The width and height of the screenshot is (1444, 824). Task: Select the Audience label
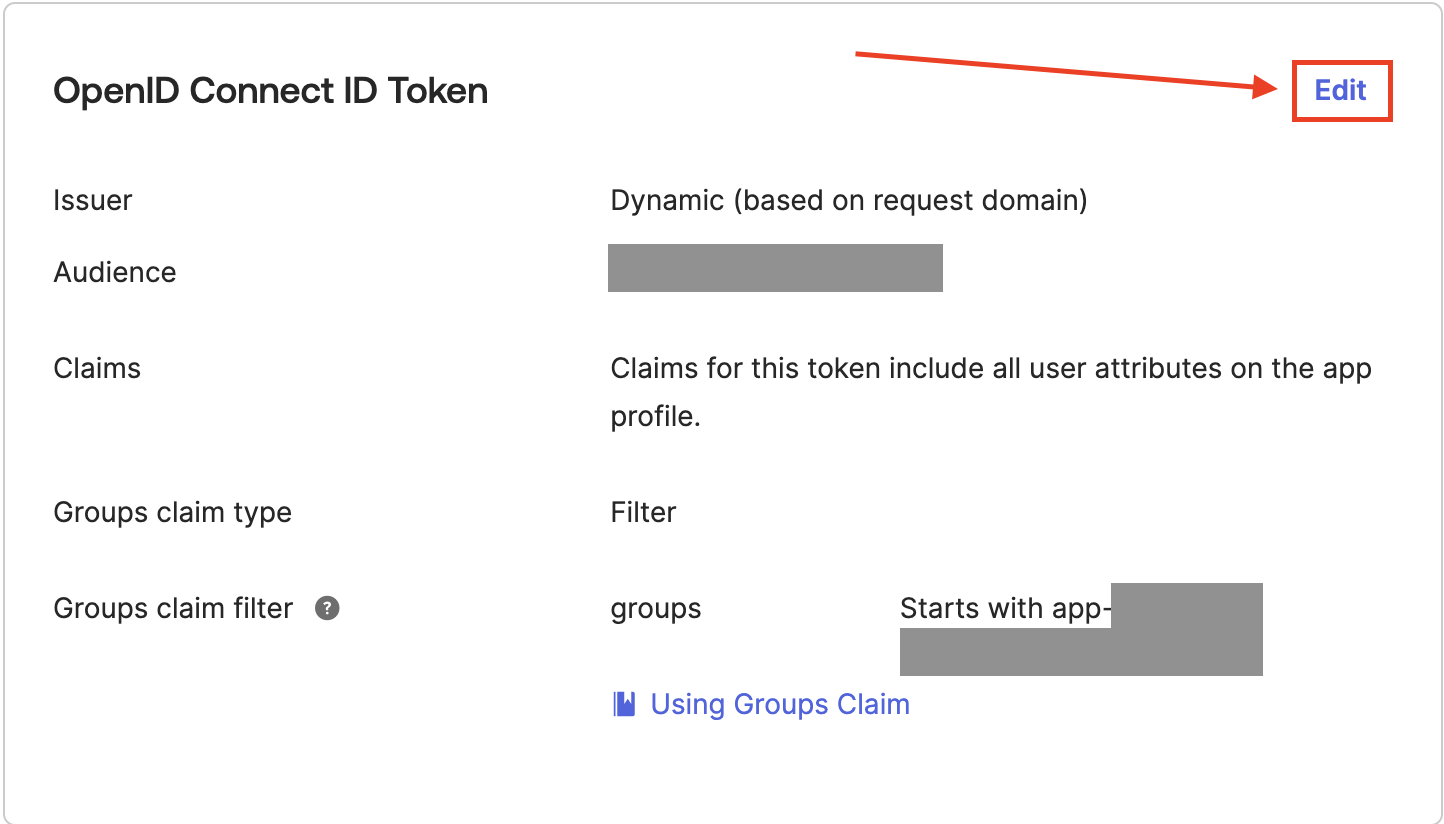click(x=115, y=272)
